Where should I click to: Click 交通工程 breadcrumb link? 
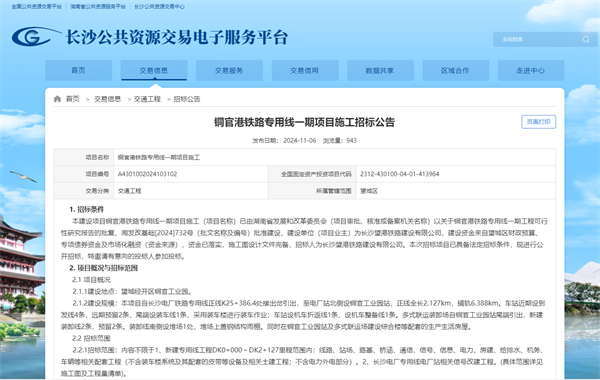[x=147, y=99]
